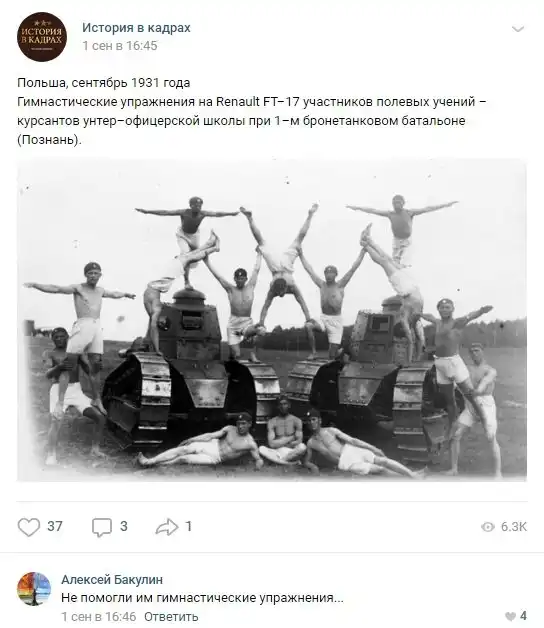Open the black-and-white tank gymnasts photo
Screen dimensions: 544x628
click(x=272, y=320)
